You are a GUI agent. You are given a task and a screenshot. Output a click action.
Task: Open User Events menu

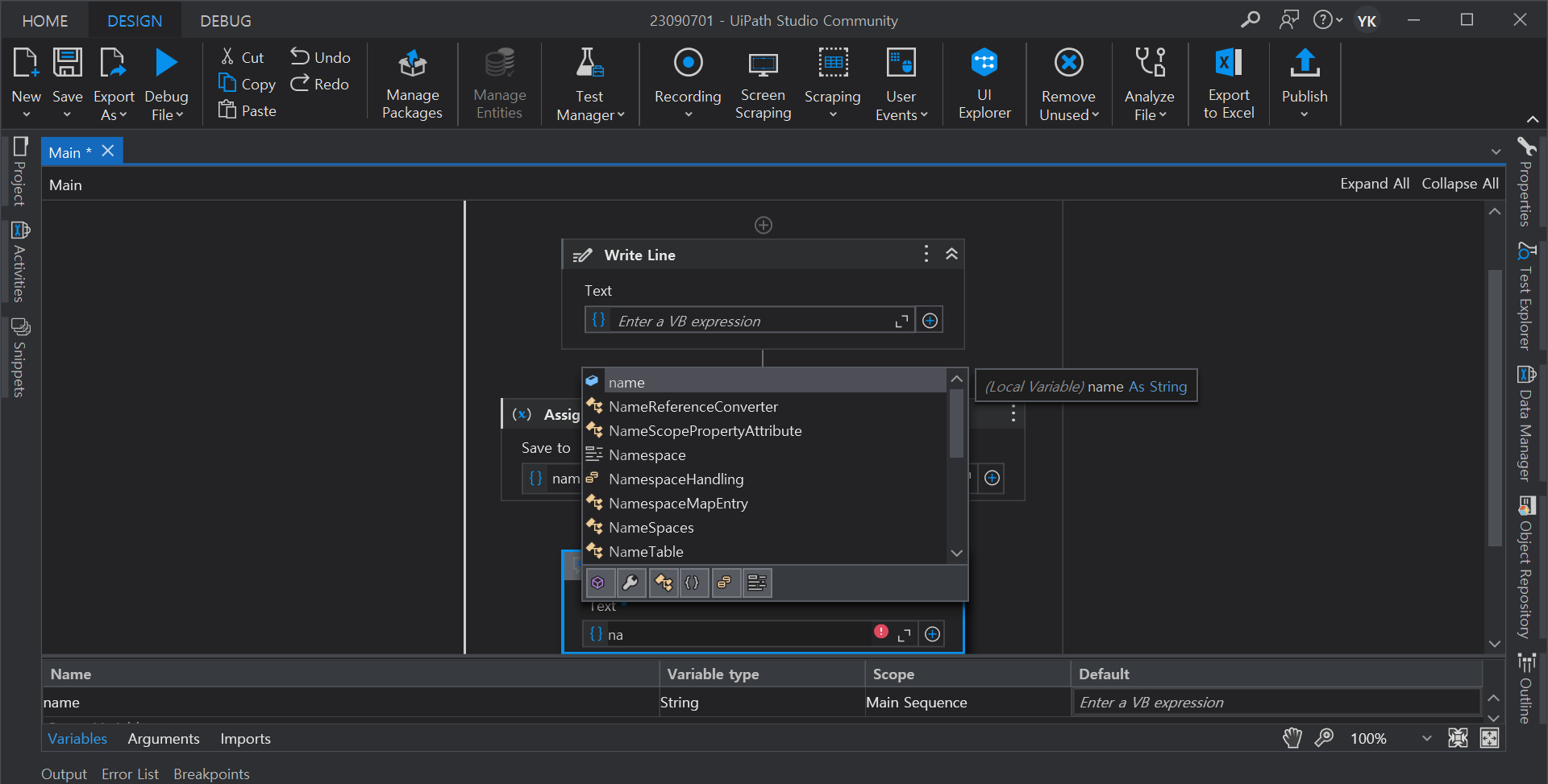pyautogui.click(x=901, y=84)
